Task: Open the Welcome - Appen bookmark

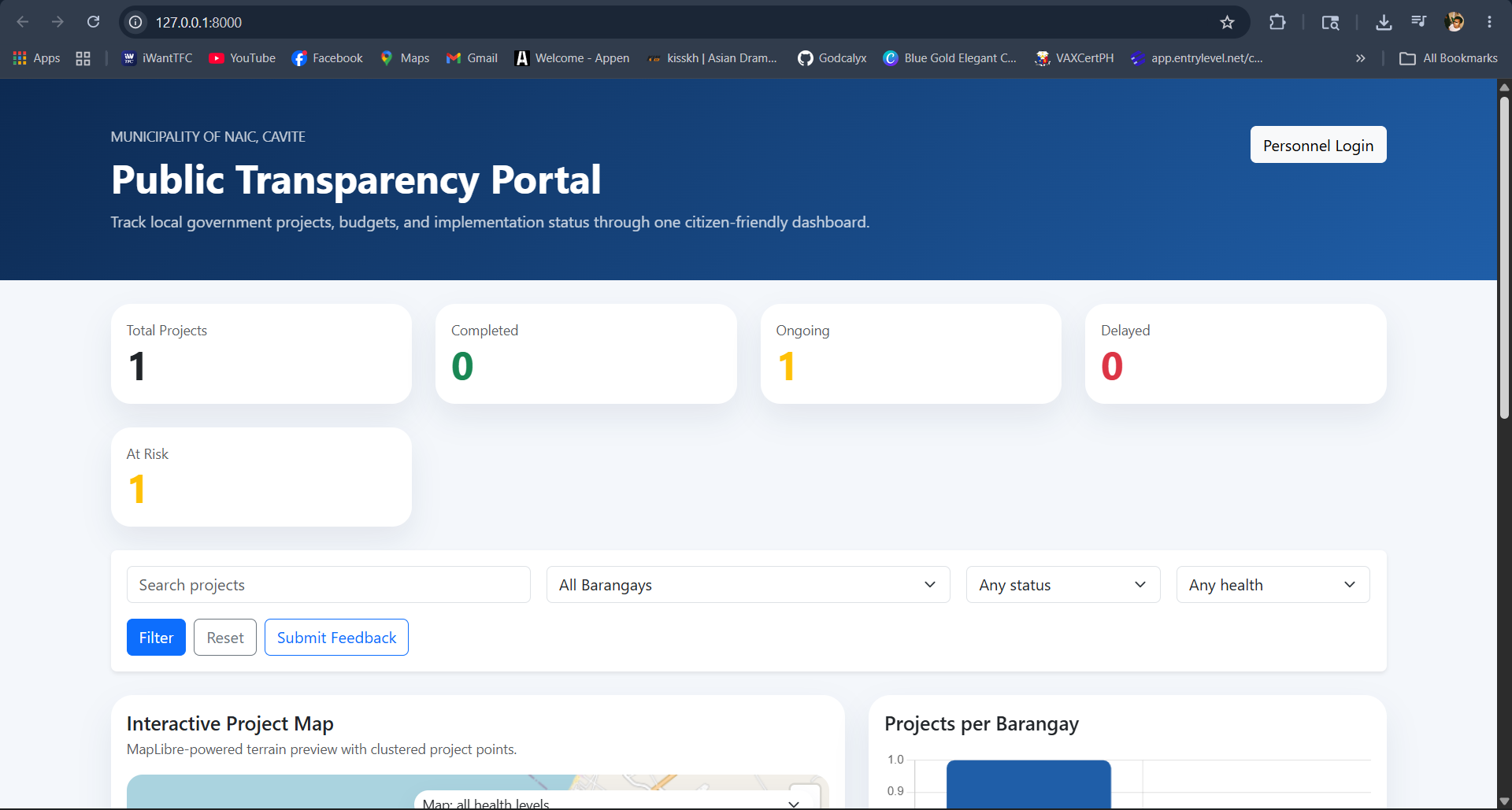Action: click(573, 58)
